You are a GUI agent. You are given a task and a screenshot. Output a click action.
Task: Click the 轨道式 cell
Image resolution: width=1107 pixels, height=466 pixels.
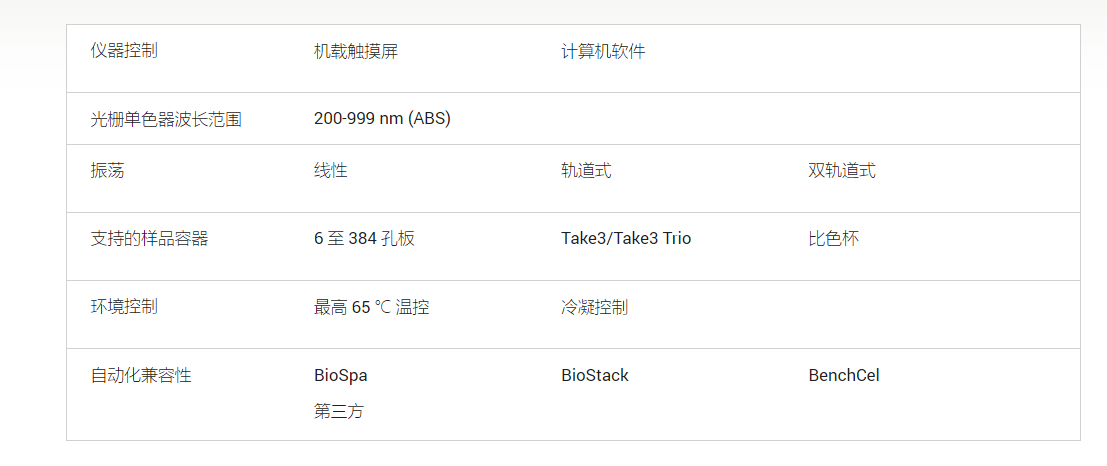click(586, 171)
